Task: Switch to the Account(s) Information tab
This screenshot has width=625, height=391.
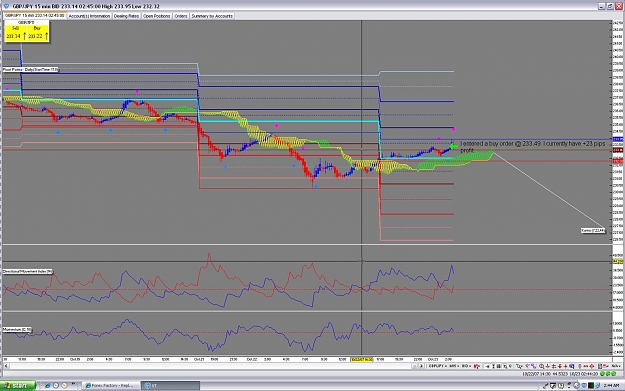Action: pyautogui.click(x=89, y=16)
